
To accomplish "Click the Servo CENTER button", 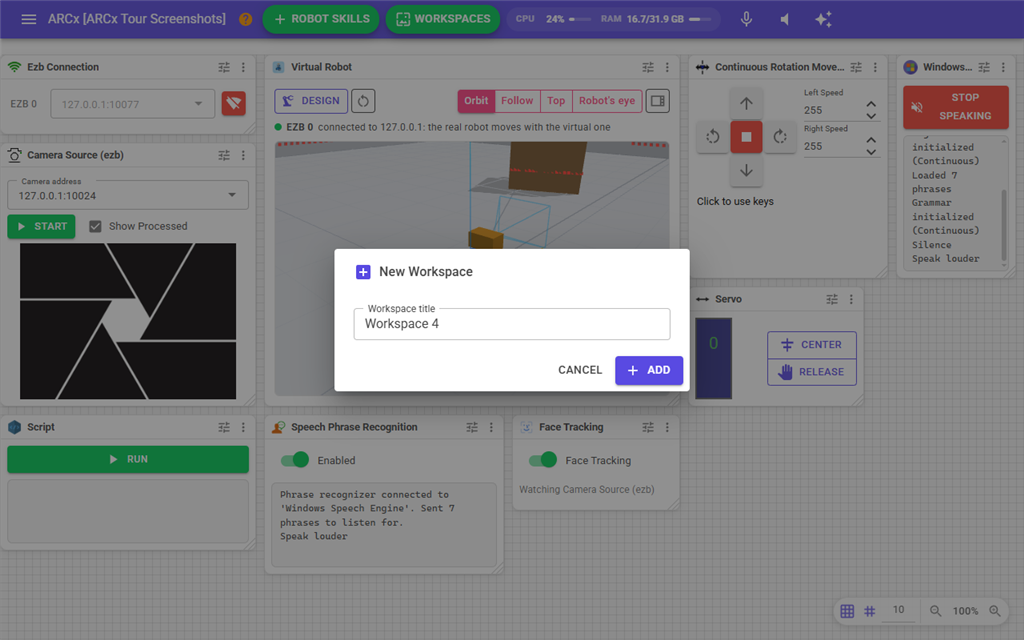I will pyautogui.click(x=812, y=345).
